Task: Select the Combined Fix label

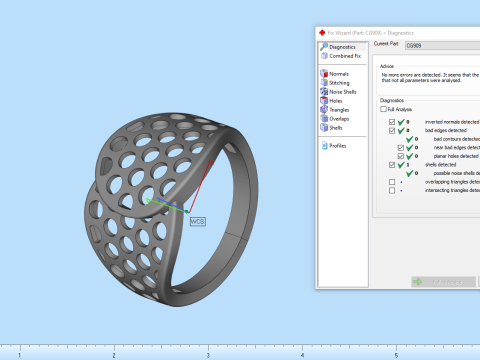Action: point(345,56)
